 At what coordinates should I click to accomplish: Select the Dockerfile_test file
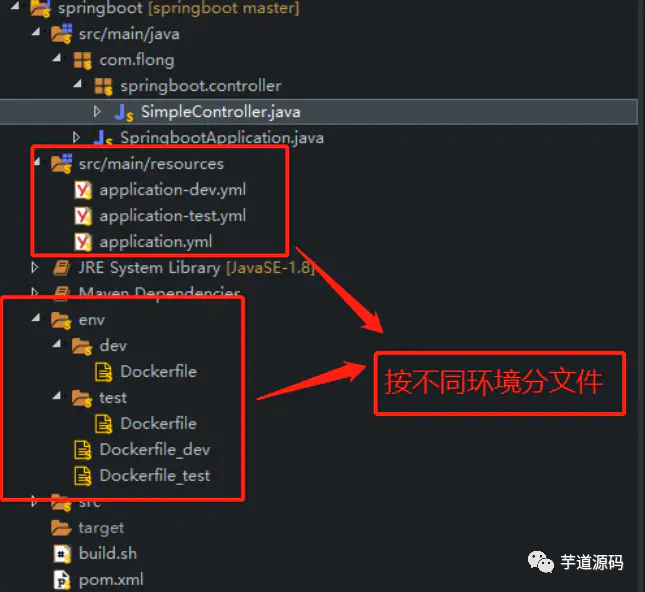click(155, 476)
